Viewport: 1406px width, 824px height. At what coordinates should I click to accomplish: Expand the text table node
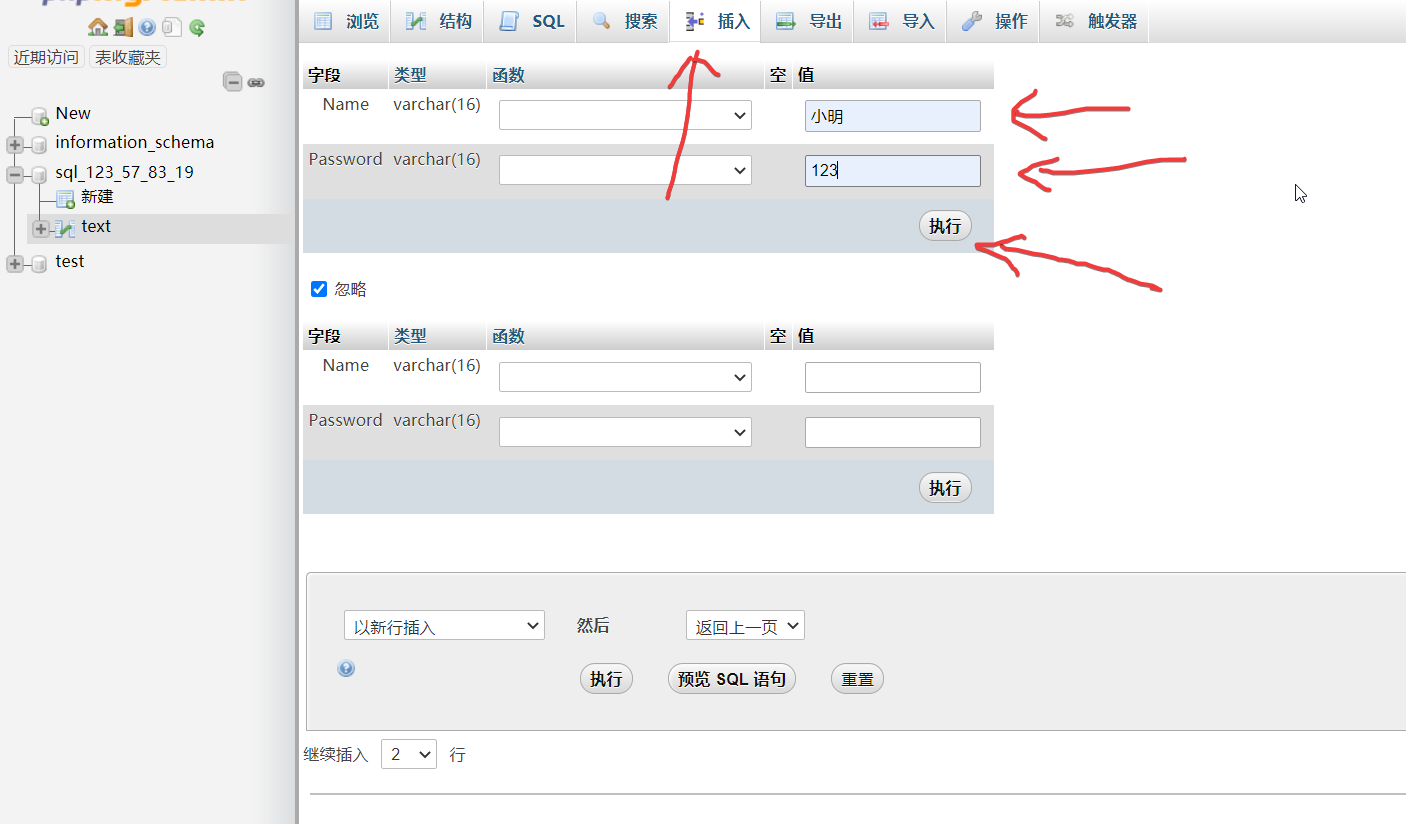tap(41, 228)
